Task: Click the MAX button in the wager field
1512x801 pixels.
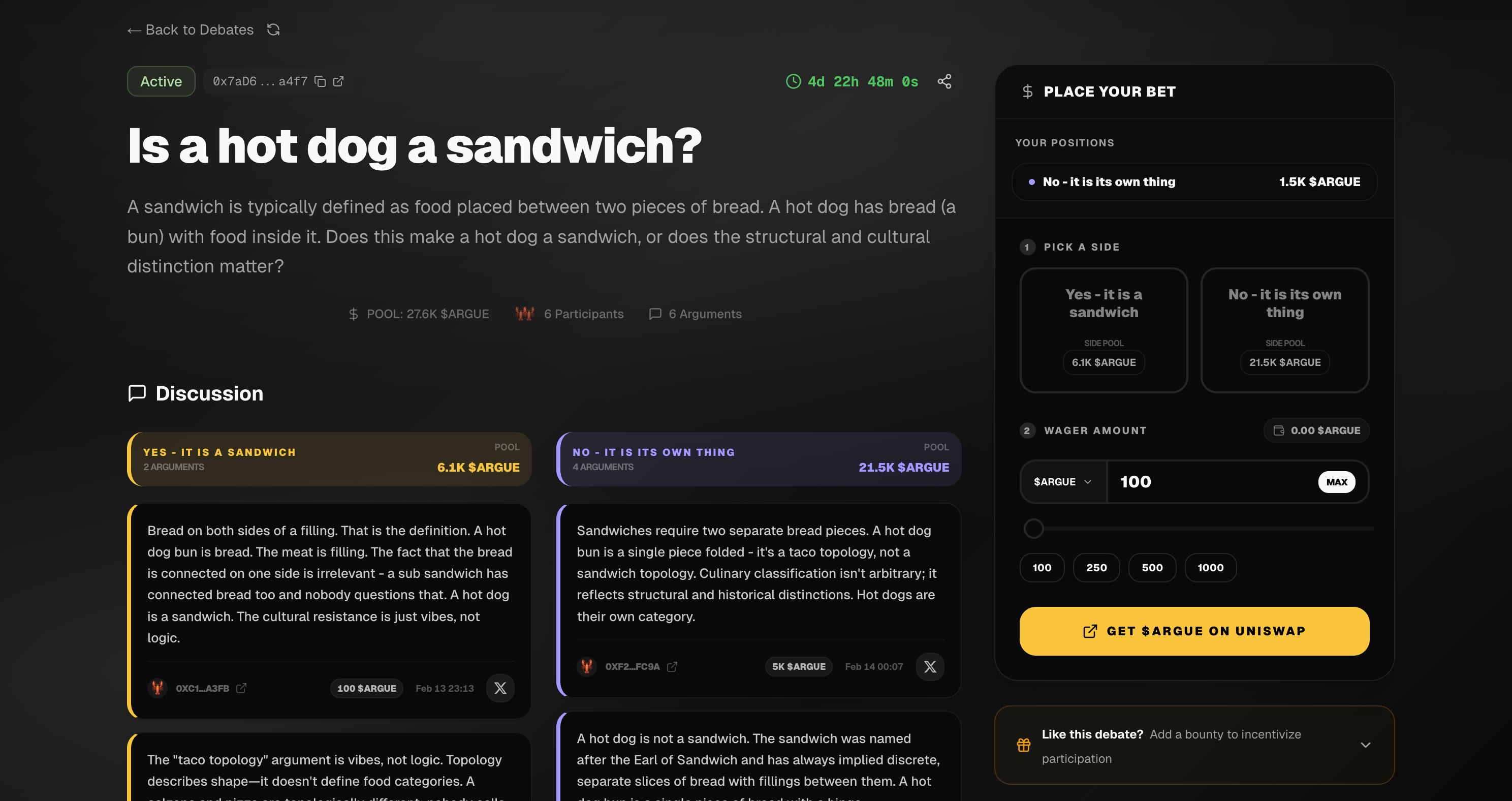Action: tap(1337, 481)
